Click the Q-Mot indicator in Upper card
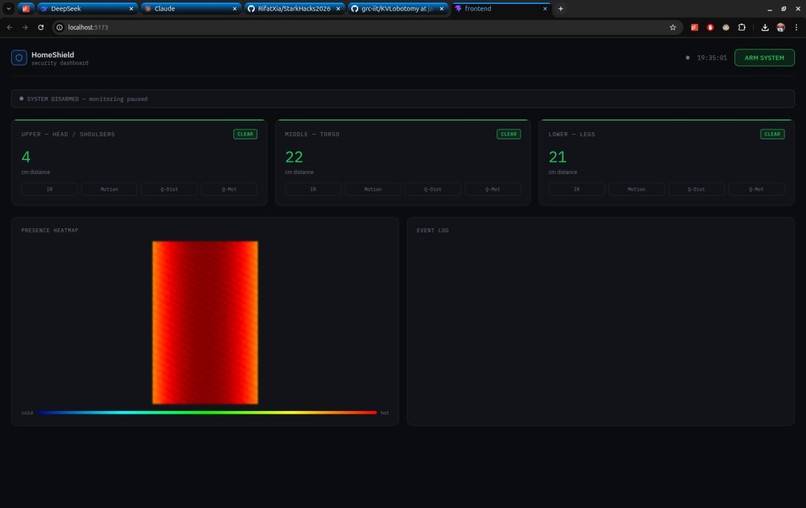Image resolution: width=806 pixels, height=508 pixels. (229, 189)
